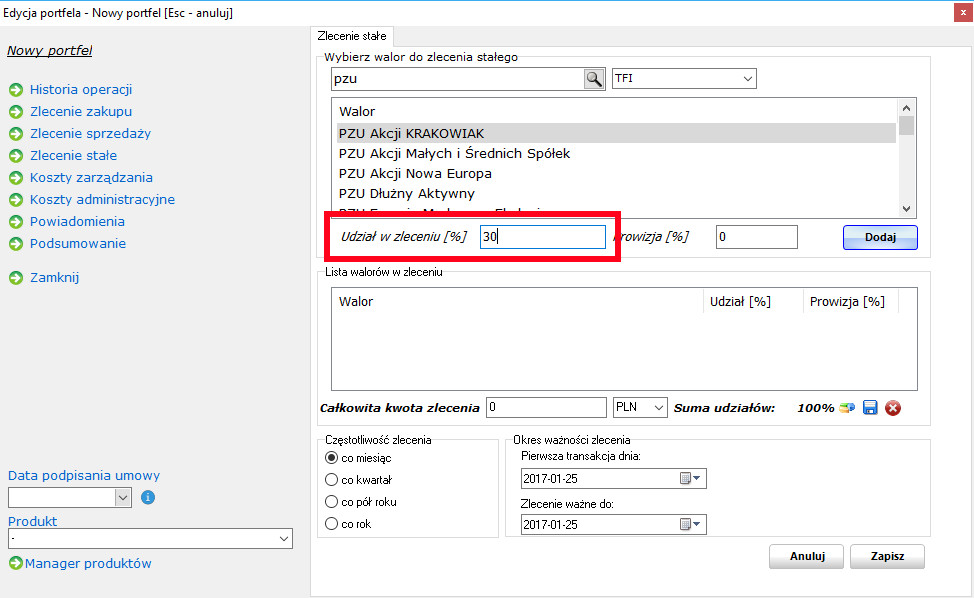Image resolution: width=974 pixels, height=598 pixels.
Task: Choose the 'co rok' frequency option
Action: pos(332,524)
